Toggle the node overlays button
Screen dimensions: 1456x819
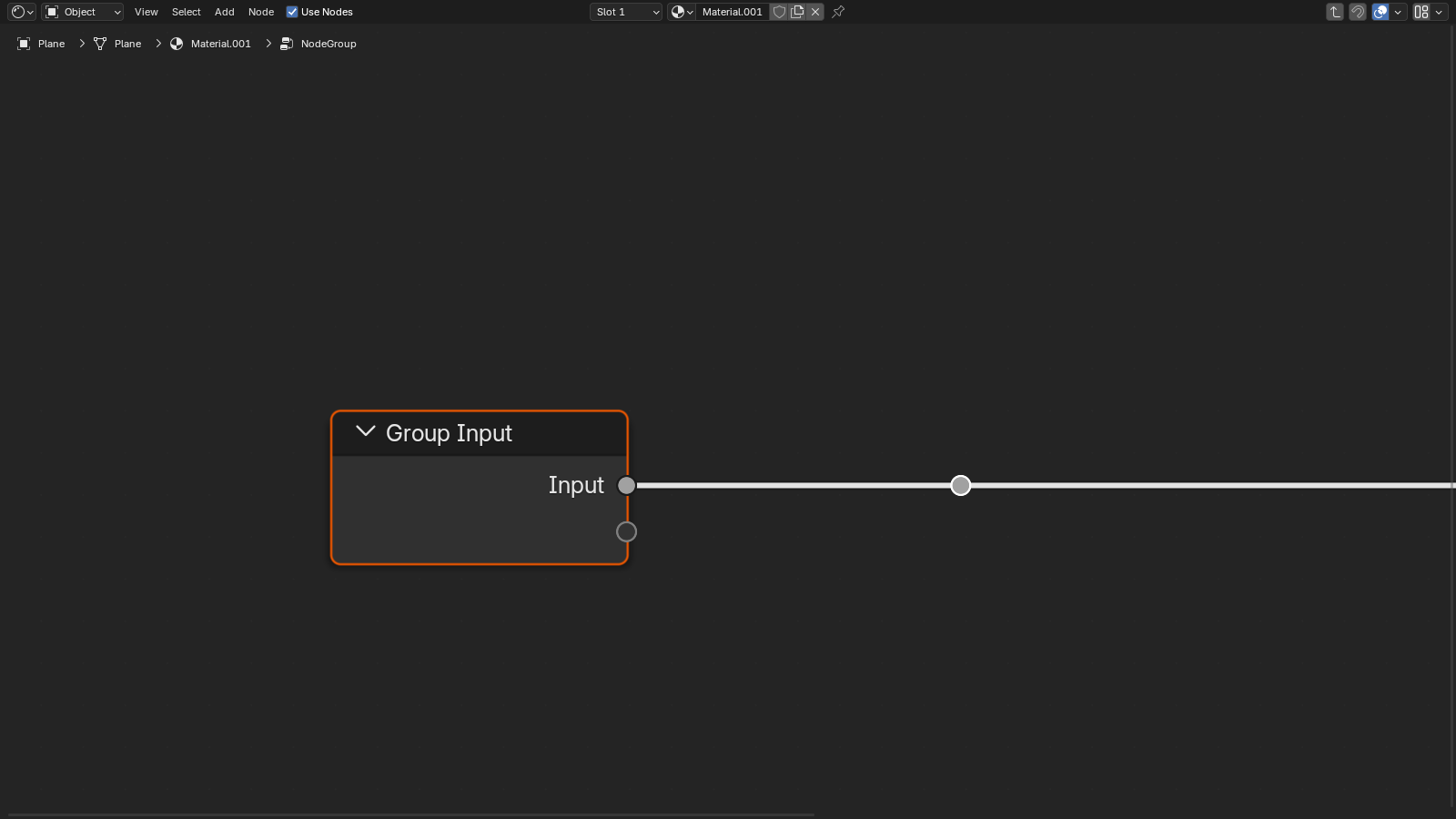1380,12
